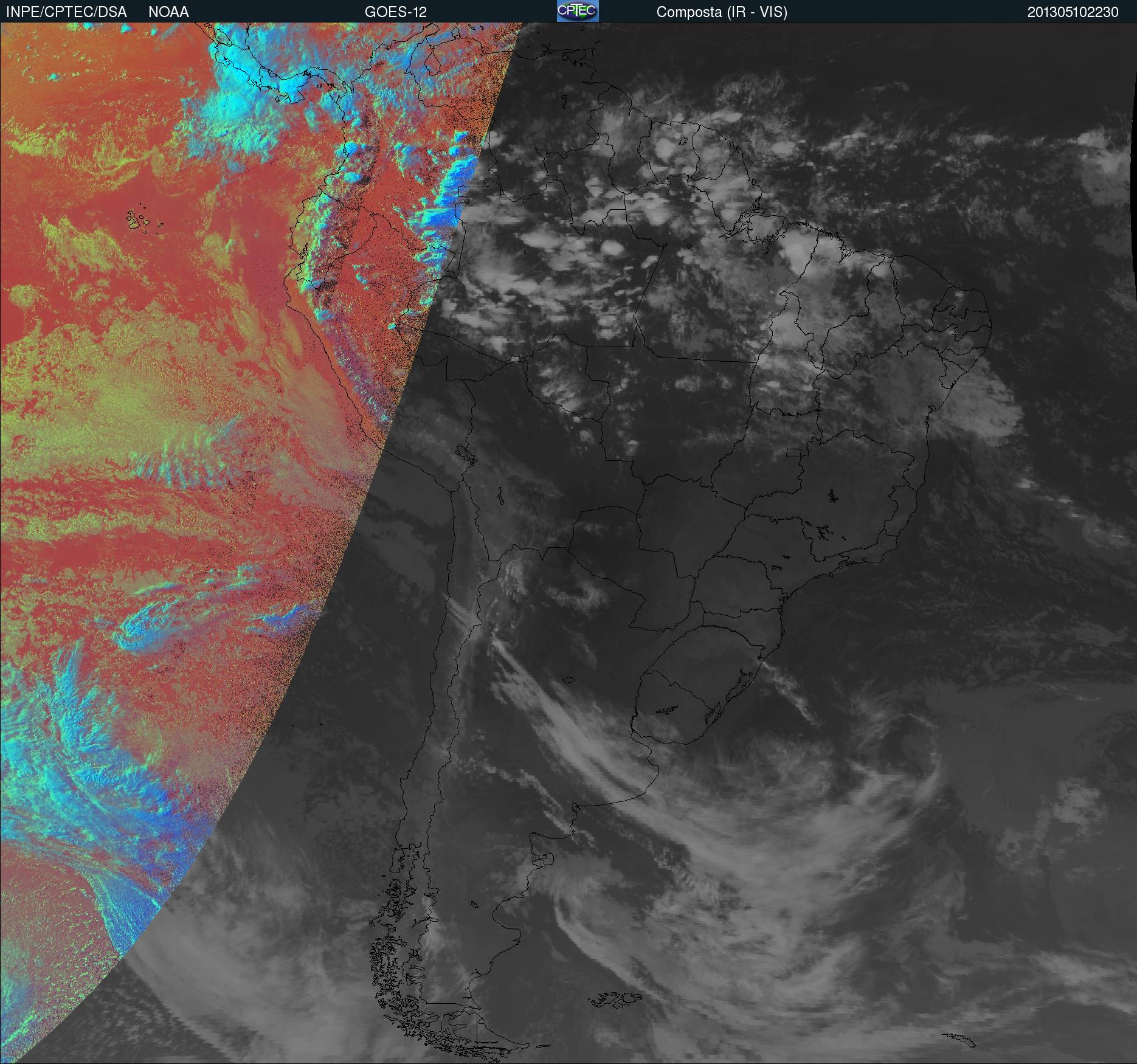Click the CPTEC logo in the header
1137x1064 pixels.
pyautogui.click(x=578, y=11)
